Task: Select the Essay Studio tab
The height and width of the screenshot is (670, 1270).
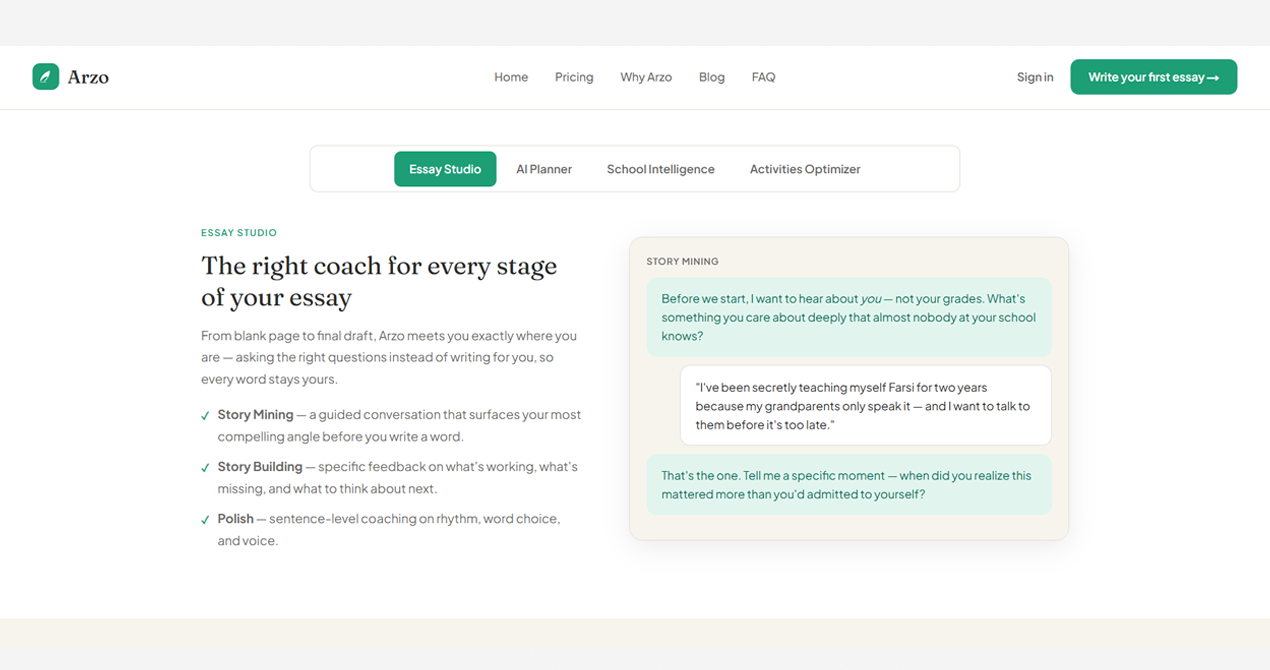Action: [445, 169]
